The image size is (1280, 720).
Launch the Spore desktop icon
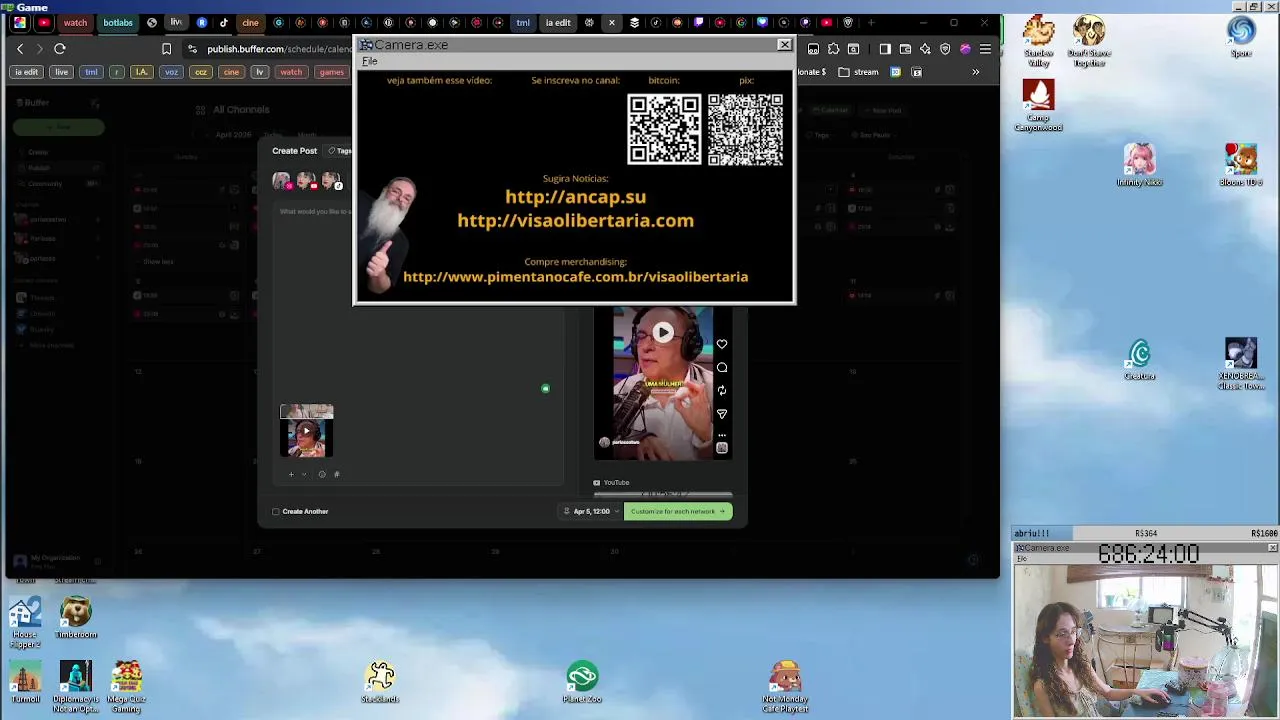coord(1241,37)
